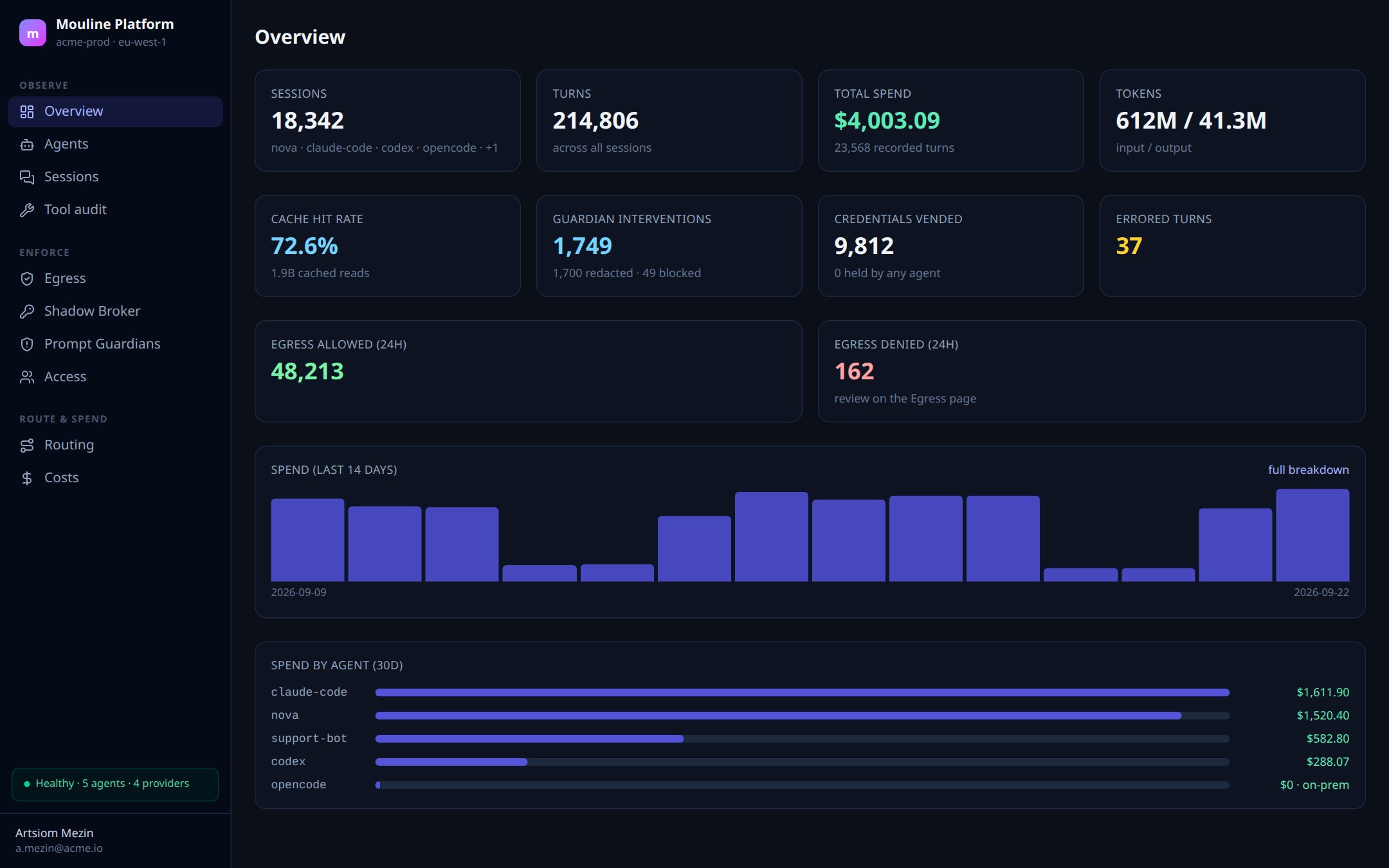Click the Routing route icon
Screen dimensions: 1389x868
[x=27, y=446]
